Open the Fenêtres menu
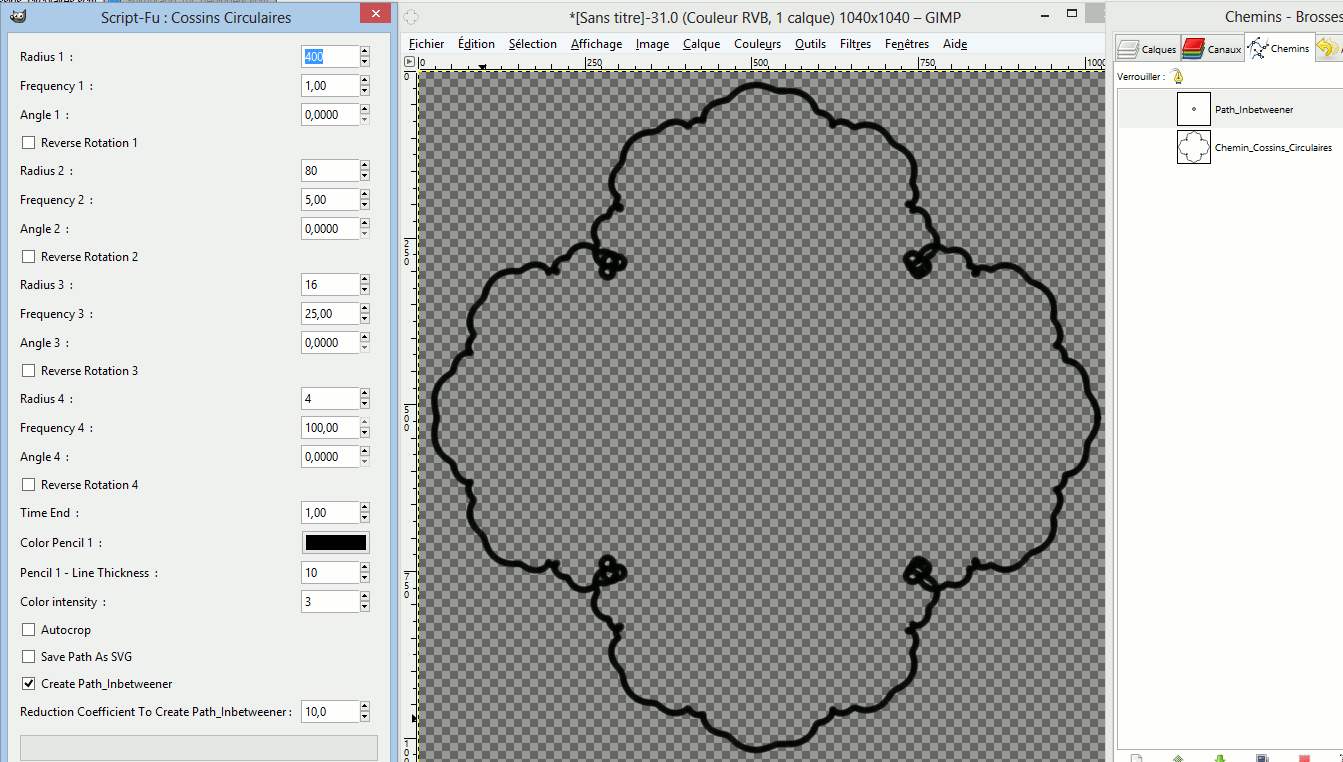The width and height of the screenshot is (1343, 762). point(907,44)
